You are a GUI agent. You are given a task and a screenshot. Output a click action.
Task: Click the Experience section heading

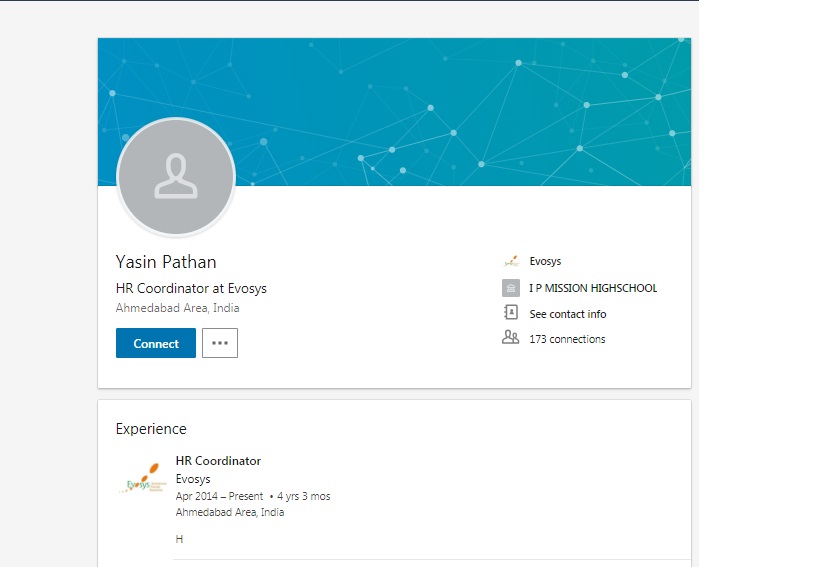pos(151,429)
